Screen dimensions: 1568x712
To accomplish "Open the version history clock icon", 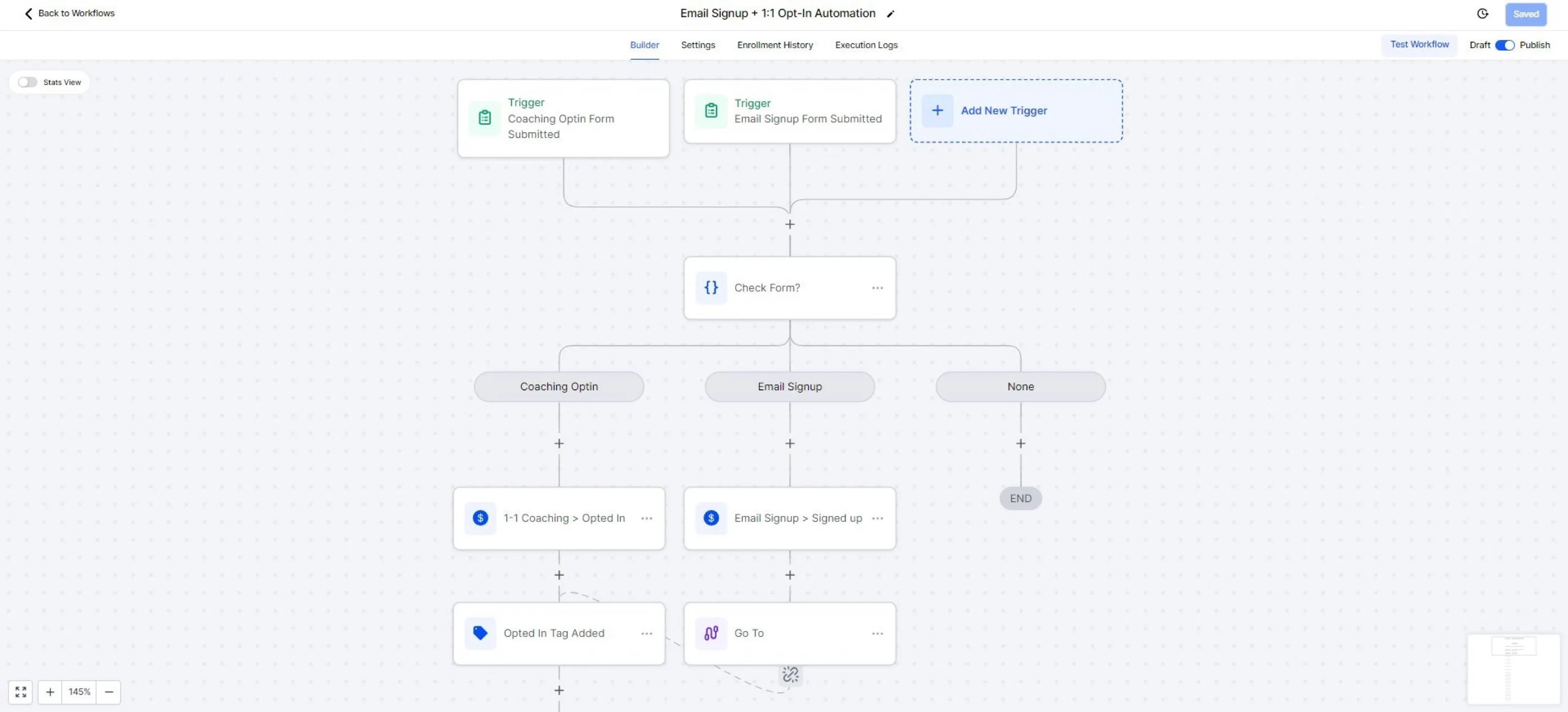I will click(1483, 13).
